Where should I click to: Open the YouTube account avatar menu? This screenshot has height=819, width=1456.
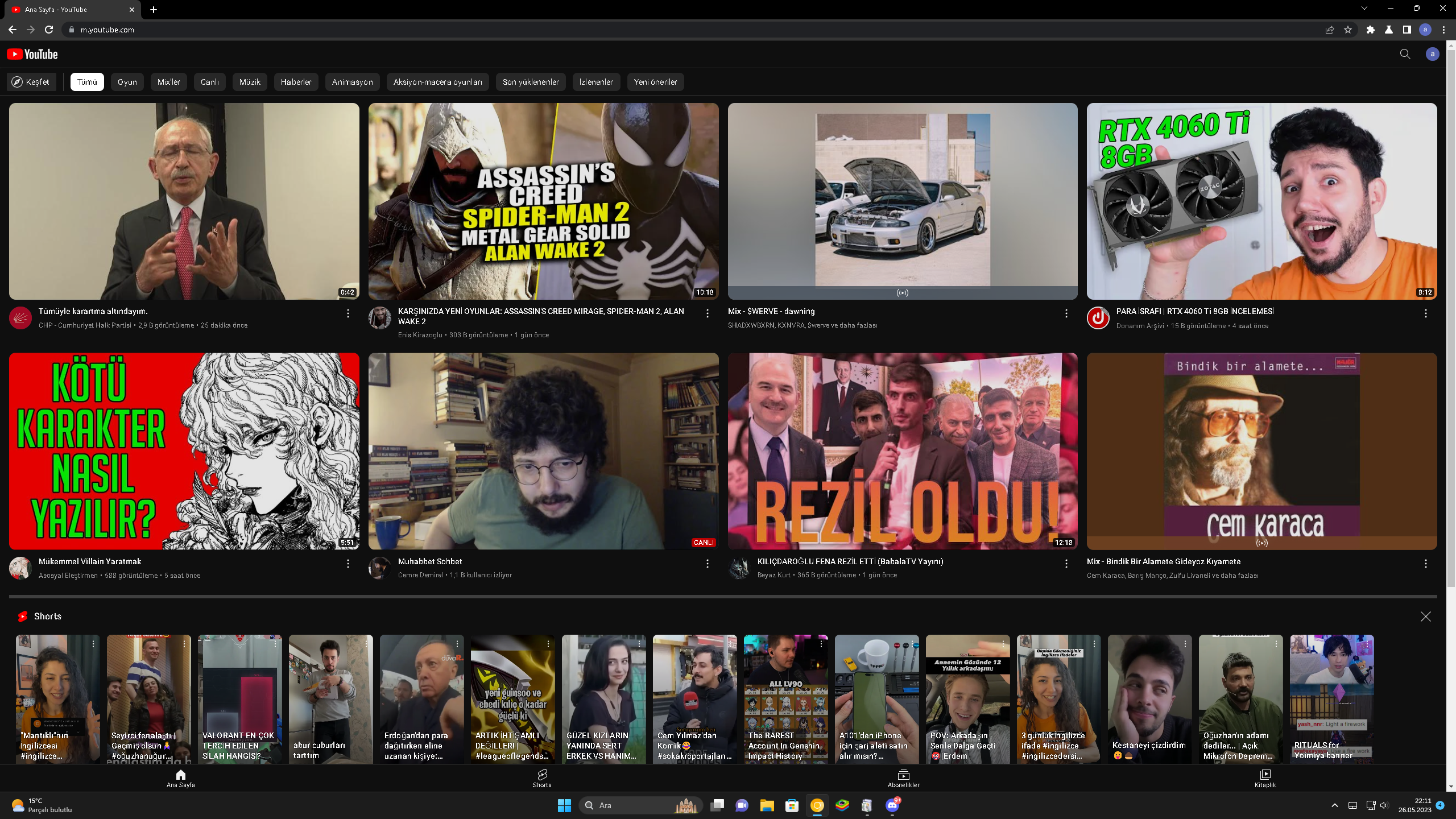[1432, 54]
